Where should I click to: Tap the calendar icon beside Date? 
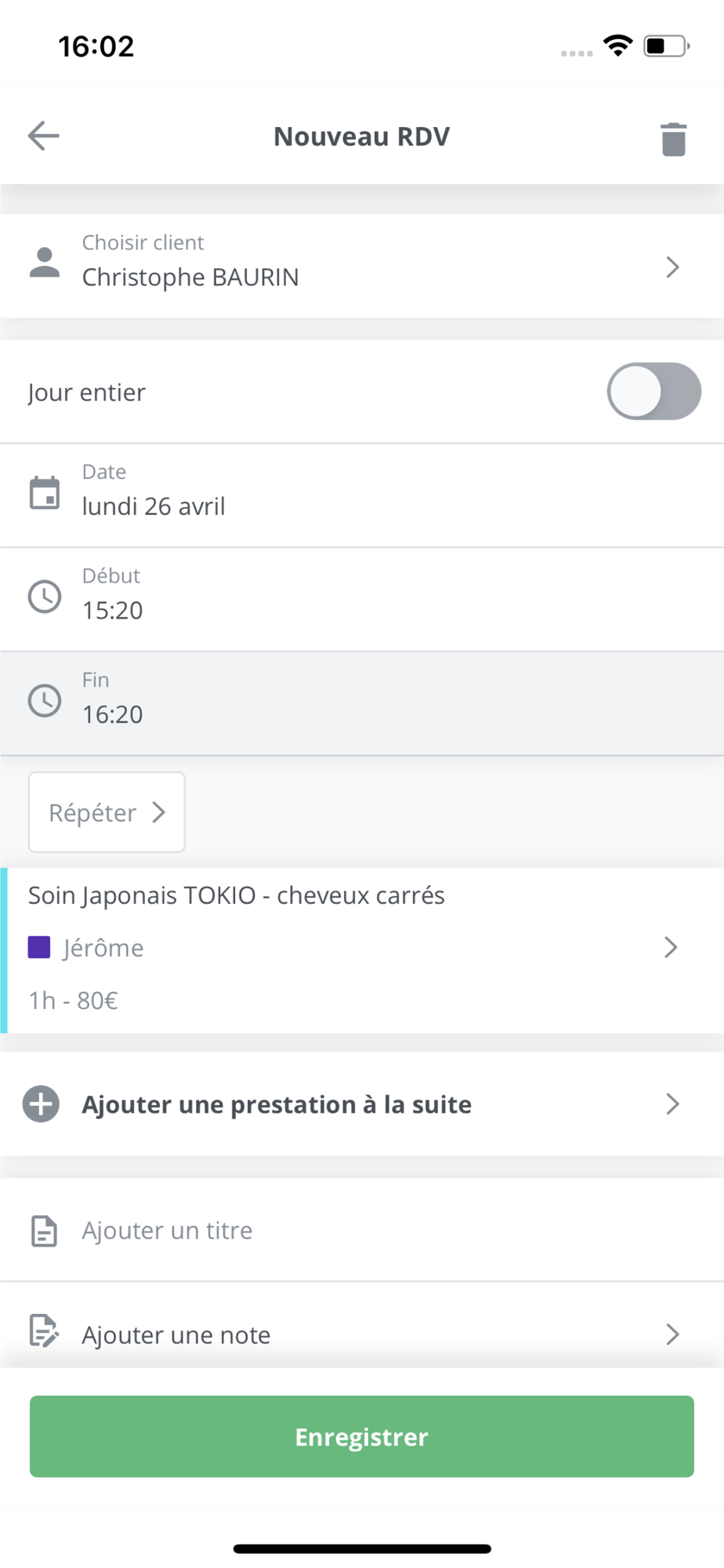(x=45, y=493)
